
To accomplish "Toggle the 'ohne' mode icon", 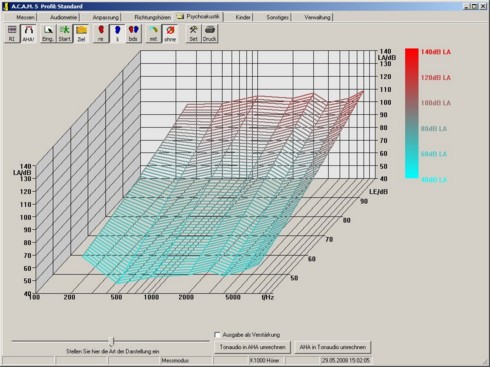I will [x=170, y=33].
